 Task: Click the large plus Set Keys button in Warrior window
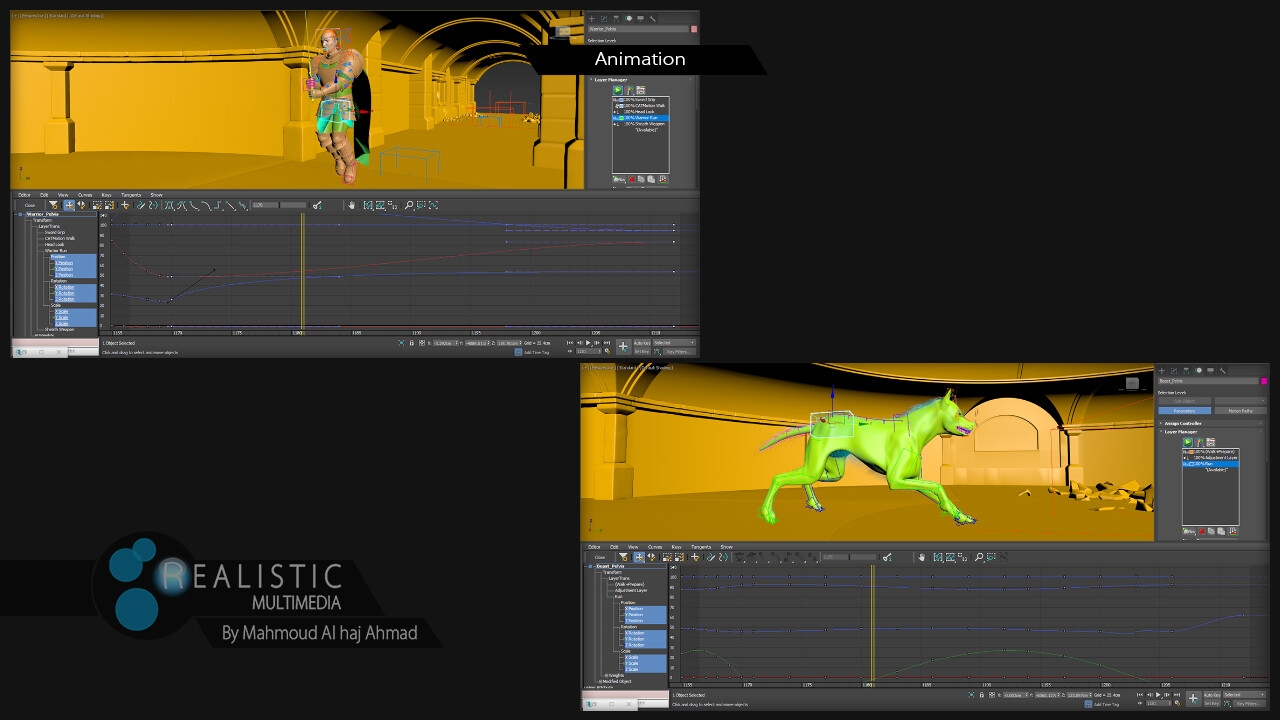(x=623, y=346)
